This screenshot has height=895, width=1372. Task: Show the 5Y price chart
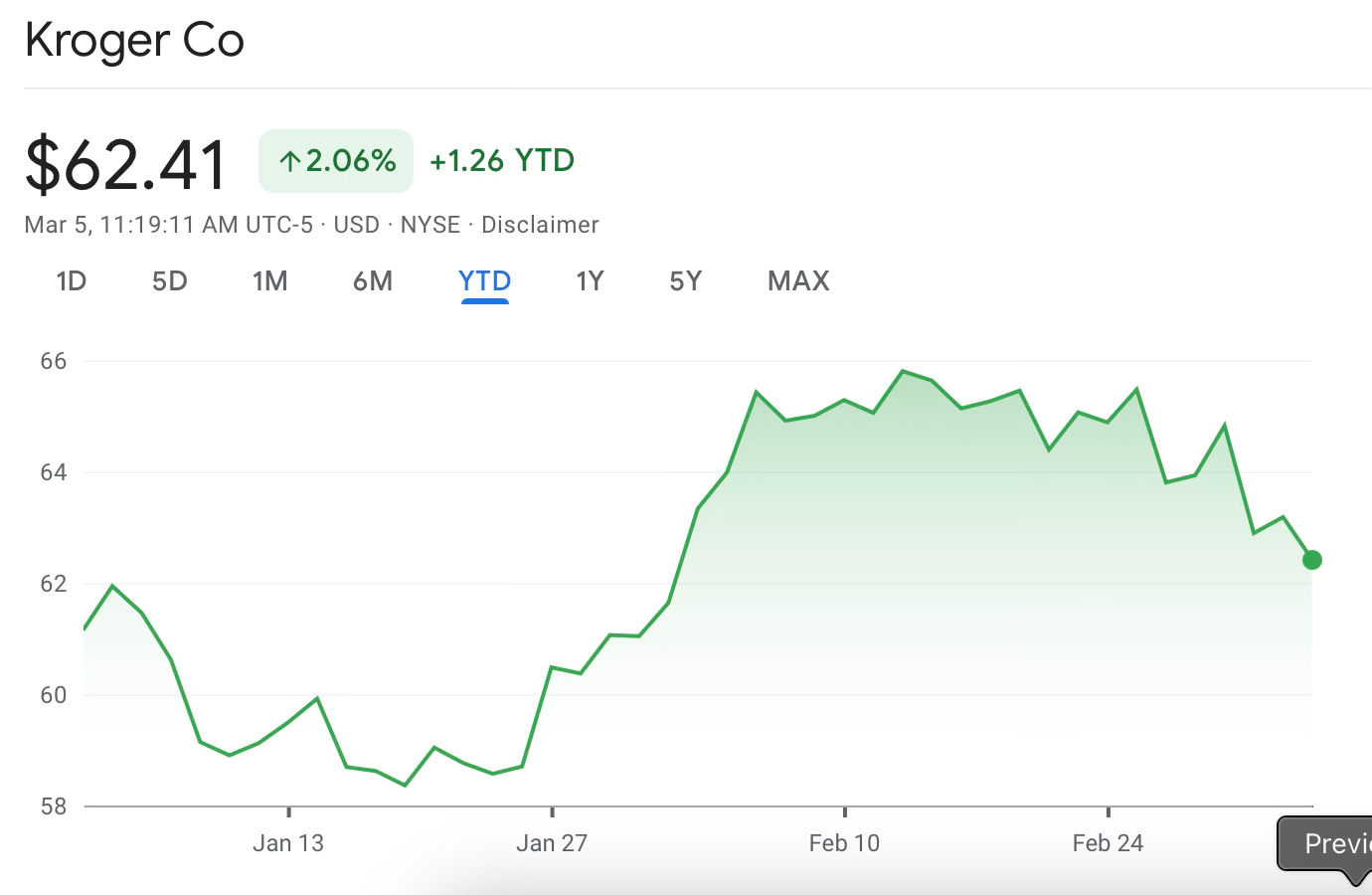click(x=686, y=281)
